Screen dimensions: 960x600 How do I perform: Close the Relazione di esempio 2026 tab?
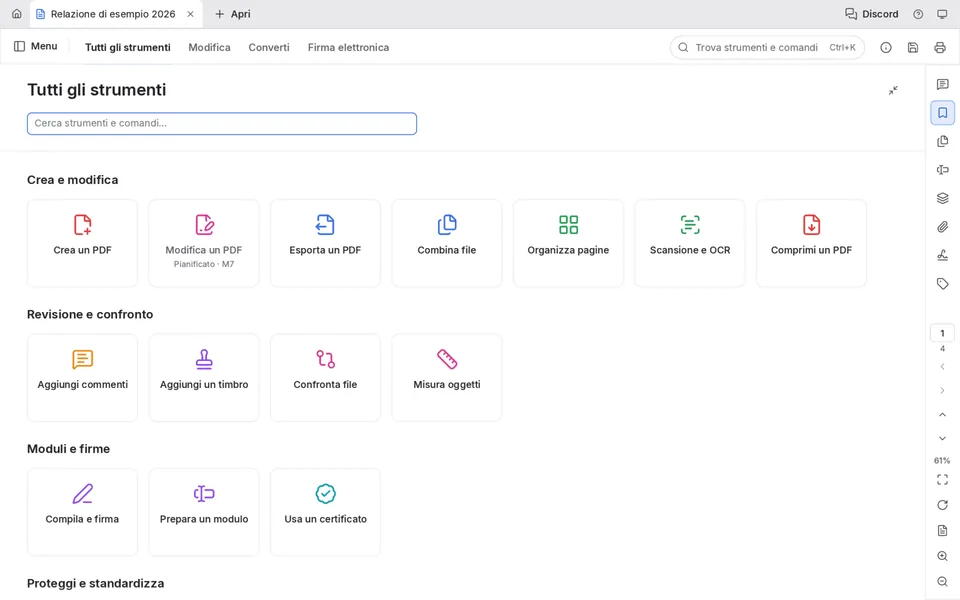tap(190, 14)
